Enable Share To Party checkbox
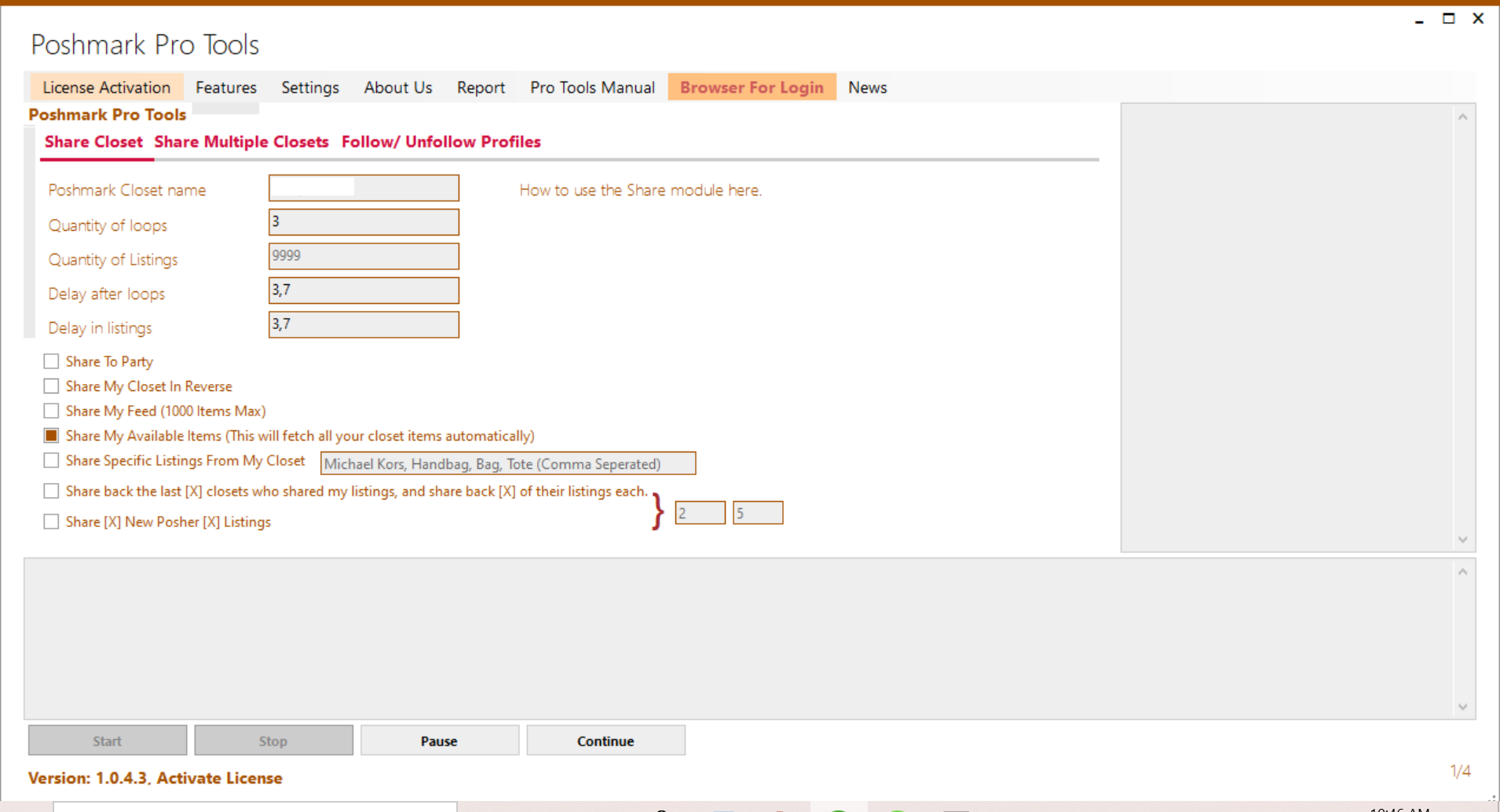 coord(51,361)
